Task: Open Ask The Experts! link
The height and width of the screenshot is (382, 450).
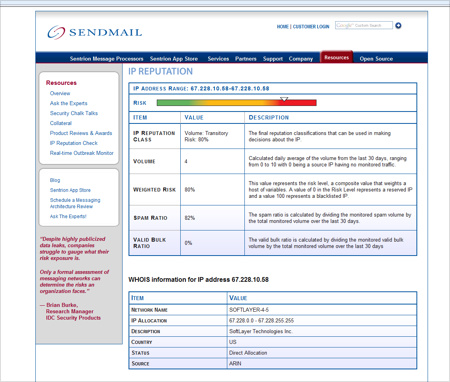Action: [x=68, y=216]
